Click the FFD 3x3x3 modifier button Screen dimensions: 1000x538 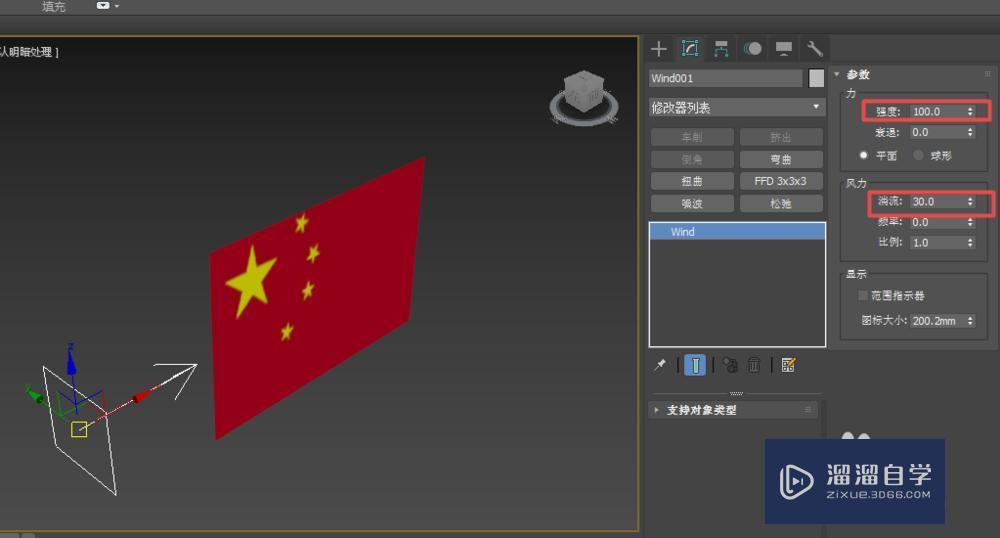781,181
